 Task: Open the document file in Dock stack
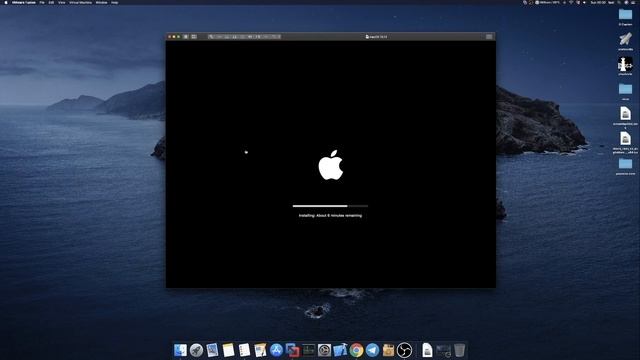[x=427, y=350]
